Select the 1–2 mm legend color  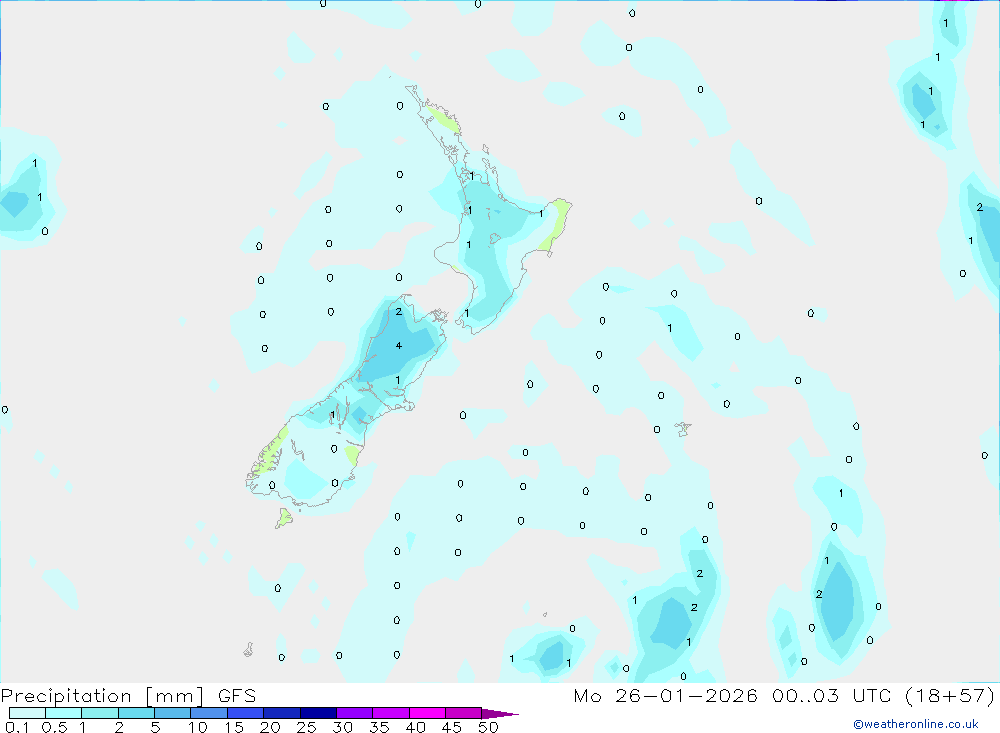pyautogui.click(x=100, y=713)
